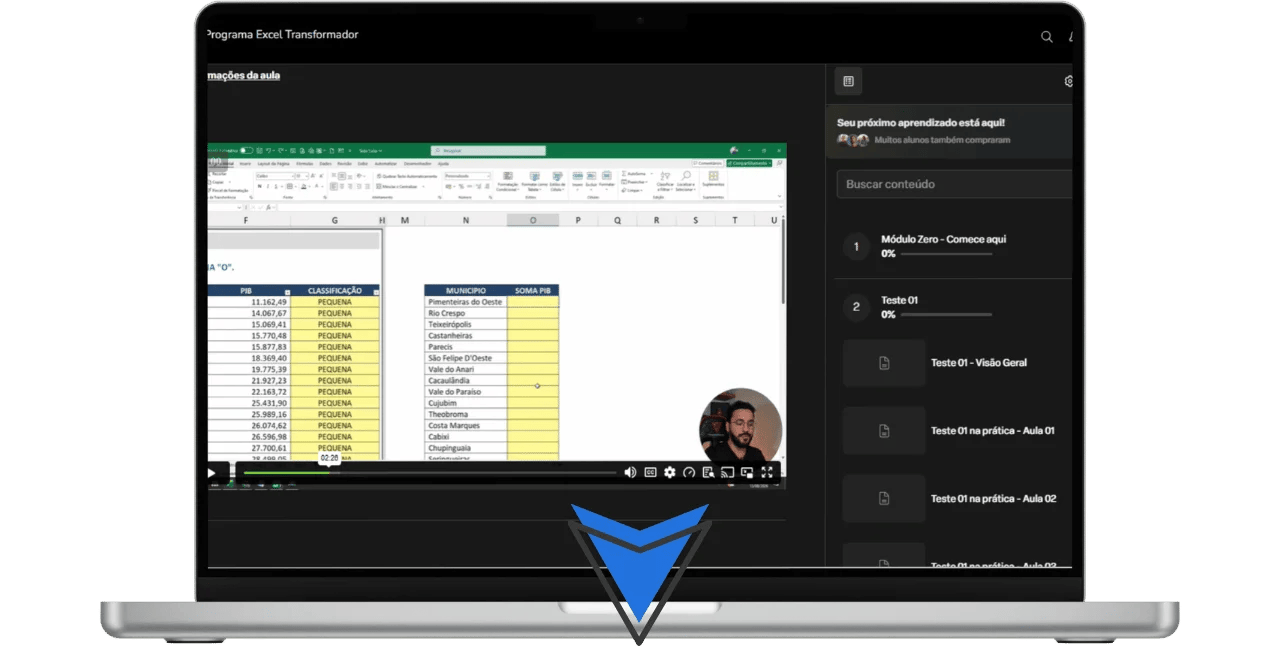Open the PIB column filter dropdown
This screenshot has width=1280, height=650.
tap(287, 292)
